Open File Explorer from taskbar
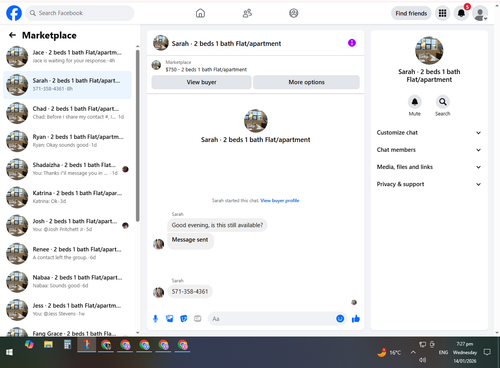This screenshot has height=368, width=500. point(48,345)
